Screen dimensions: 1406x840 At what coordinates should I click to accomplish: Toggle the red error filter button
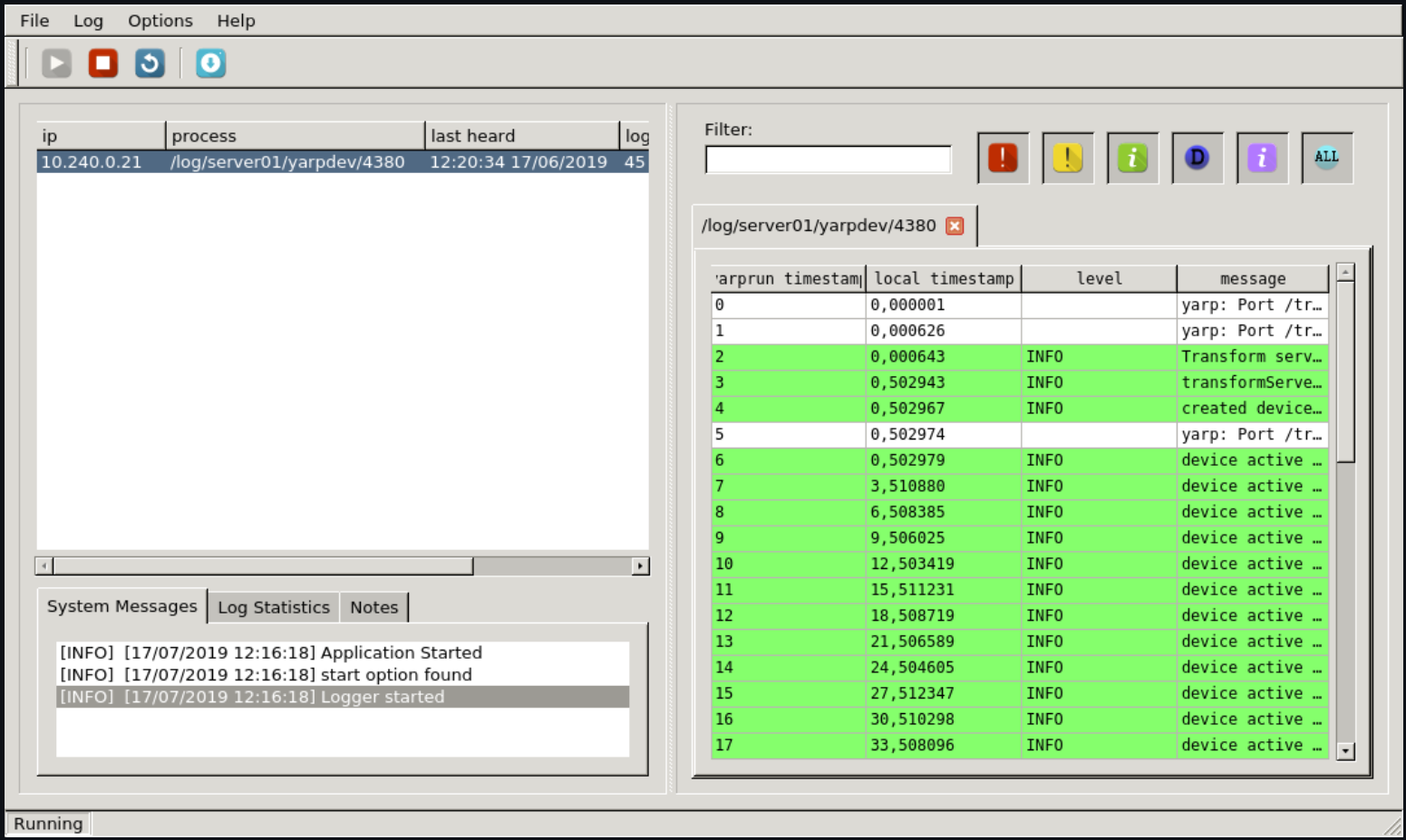coord(1003,158)
